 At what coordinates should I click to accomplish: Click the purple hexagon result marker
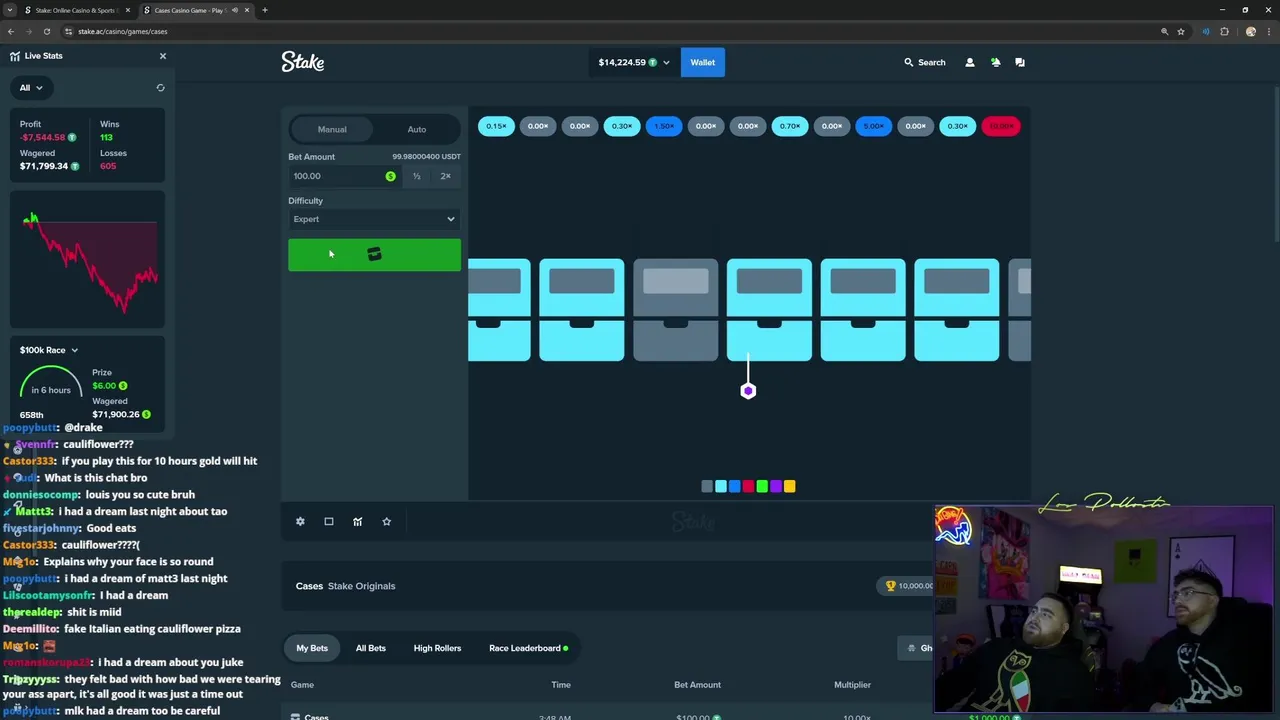tap(748, 391)
